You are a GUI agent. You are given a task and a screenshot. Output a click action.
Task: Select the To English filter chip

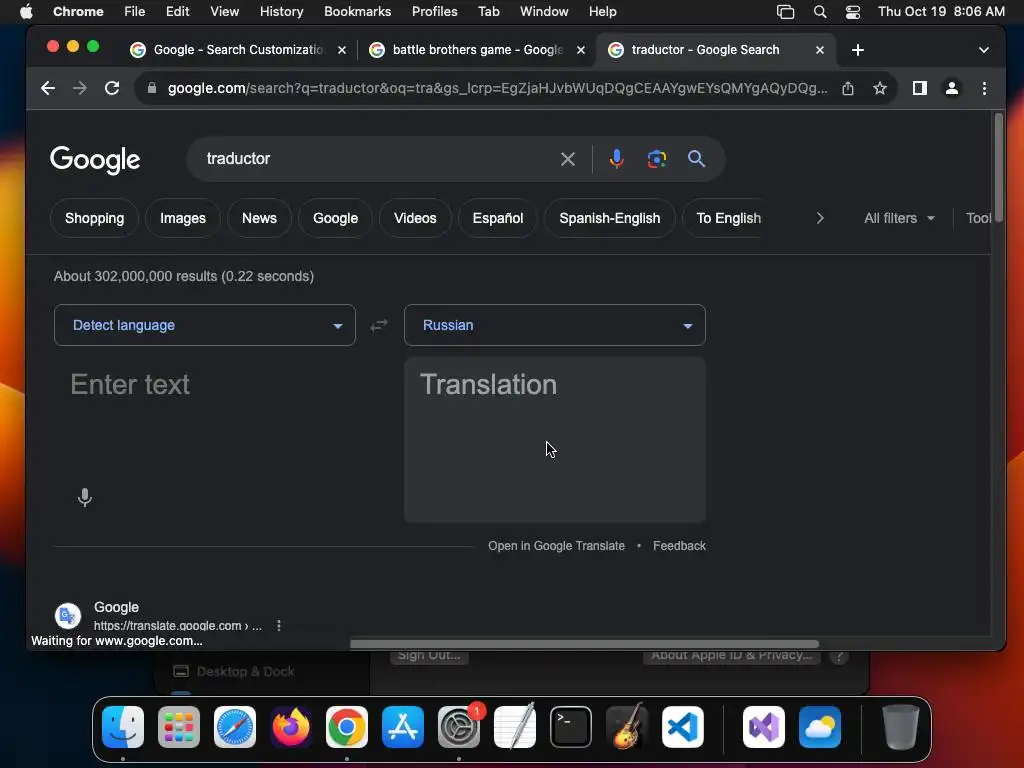[729, 218]
